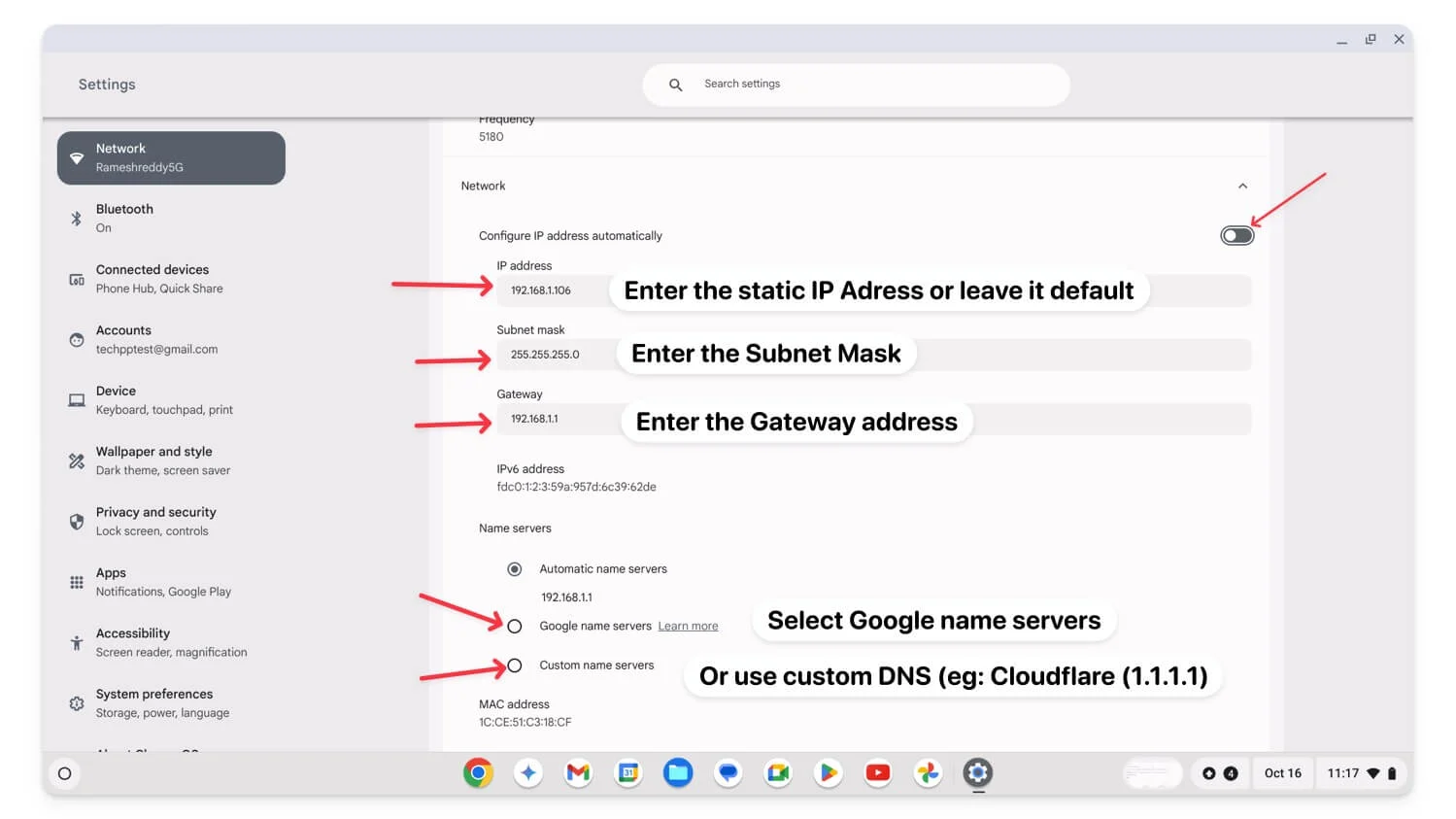Click the Privacy shield icon

(77, 522)
